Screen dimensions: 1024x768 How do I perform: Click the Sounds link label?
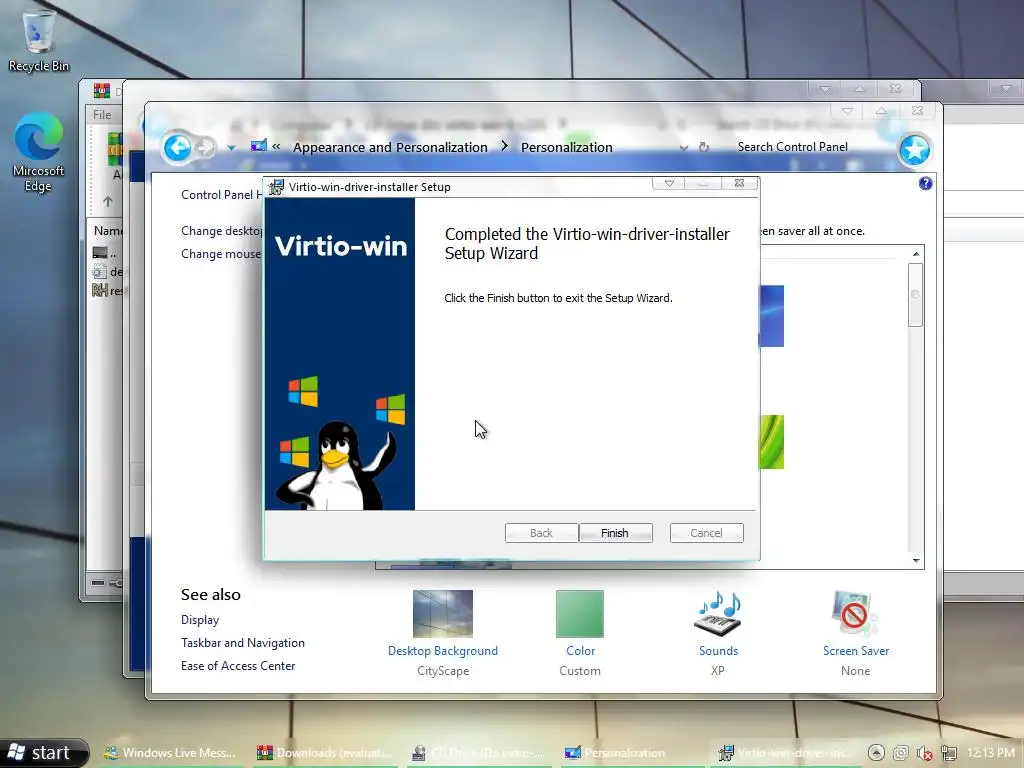[x=718, y=650]
